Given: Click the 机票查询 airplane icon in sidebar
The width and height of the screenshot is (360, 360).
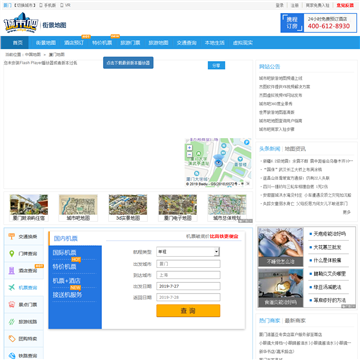Looking at the screenshot, I should (12, 287).
